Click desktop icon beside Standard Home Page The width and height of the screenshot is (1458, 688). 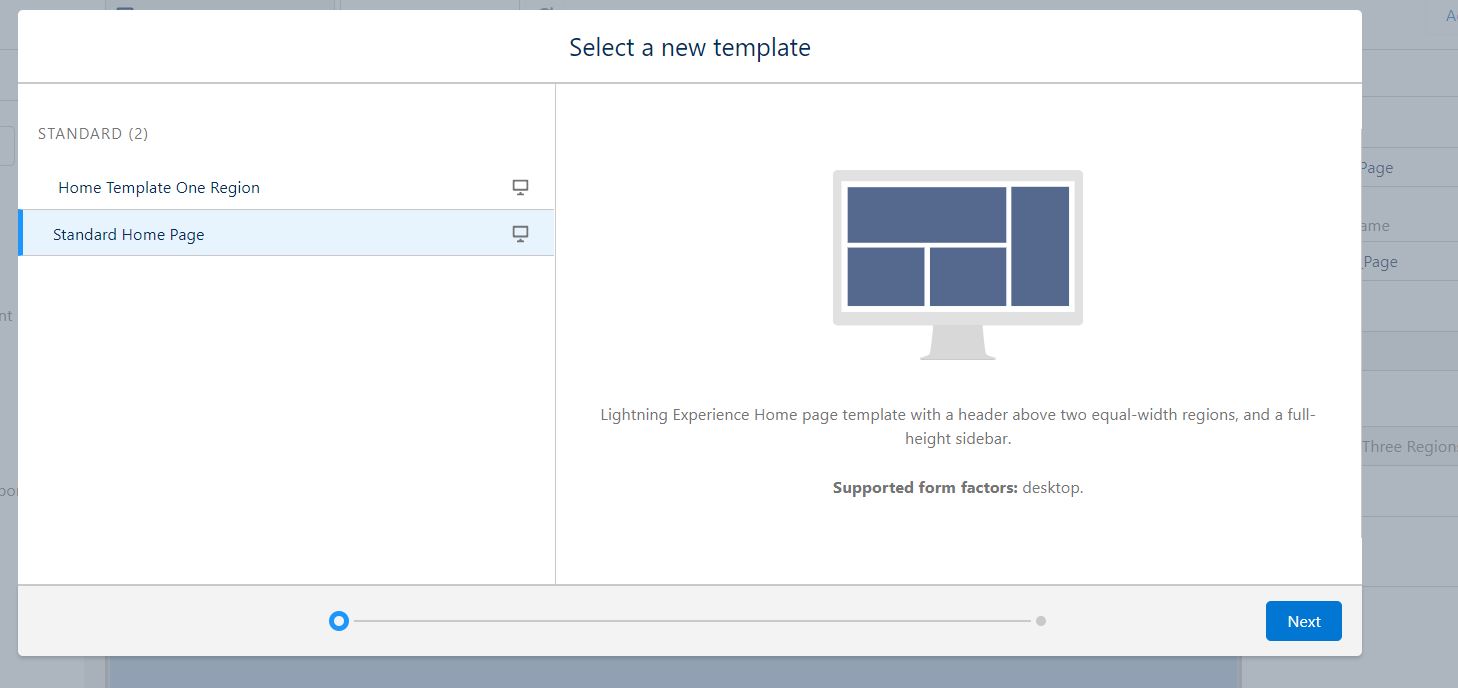pos(520,234)
